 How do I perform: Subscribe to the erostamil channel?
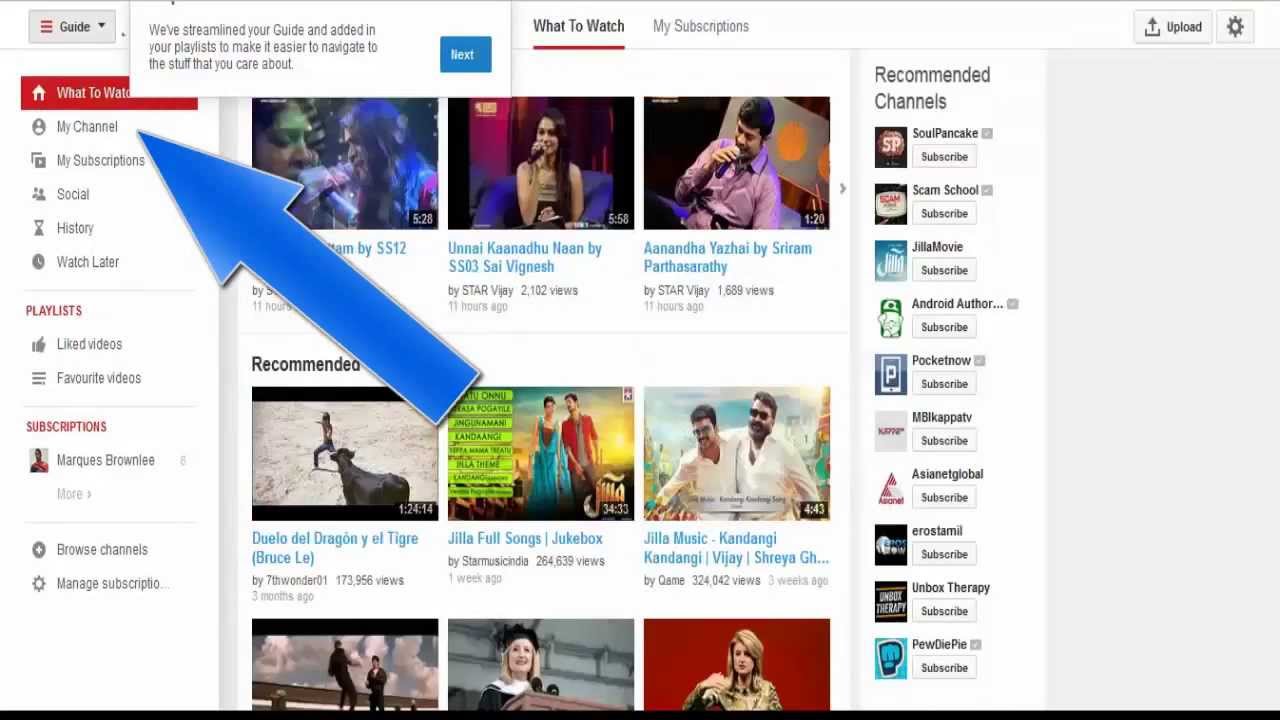[x=944, y=554]
